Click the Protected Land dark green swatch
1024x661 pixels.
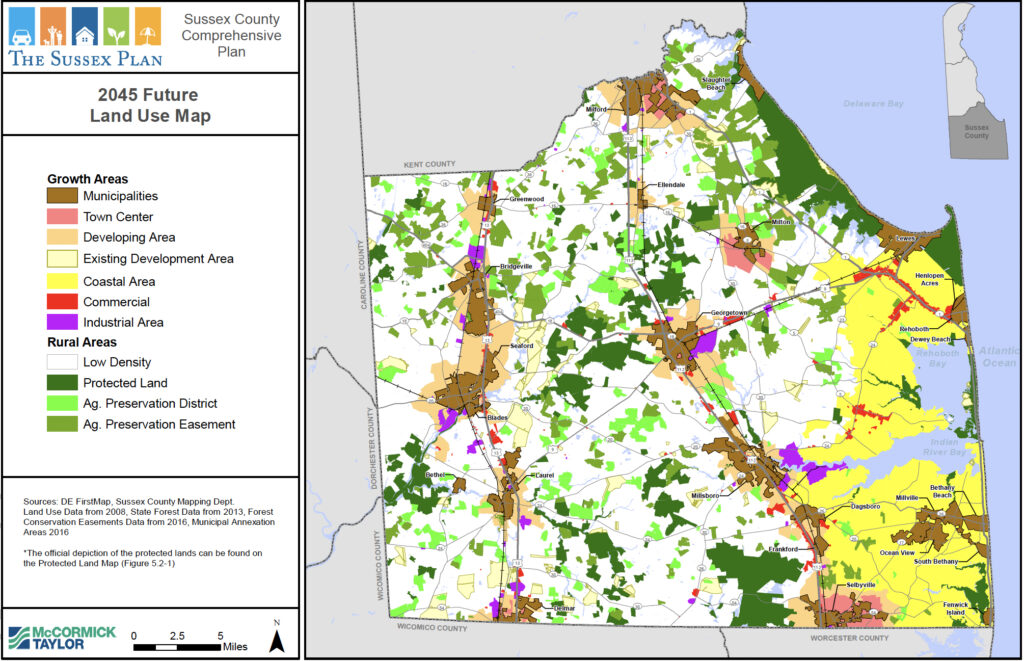pyautogui.click(x=62, y=383)
